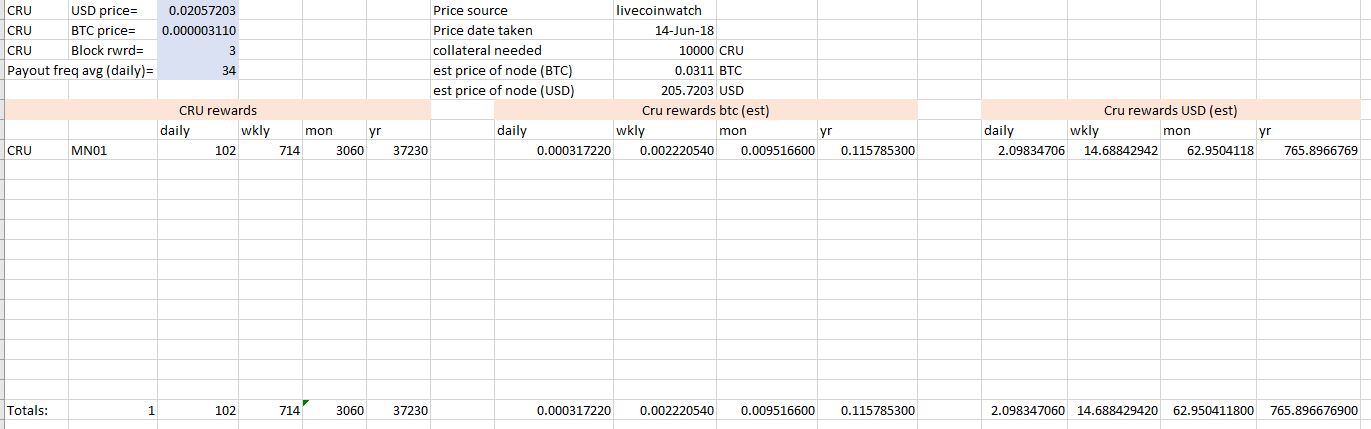Select the 'BTC price=' label cell
Viewport: 1371px width, 429px height.
click(113, 30)
